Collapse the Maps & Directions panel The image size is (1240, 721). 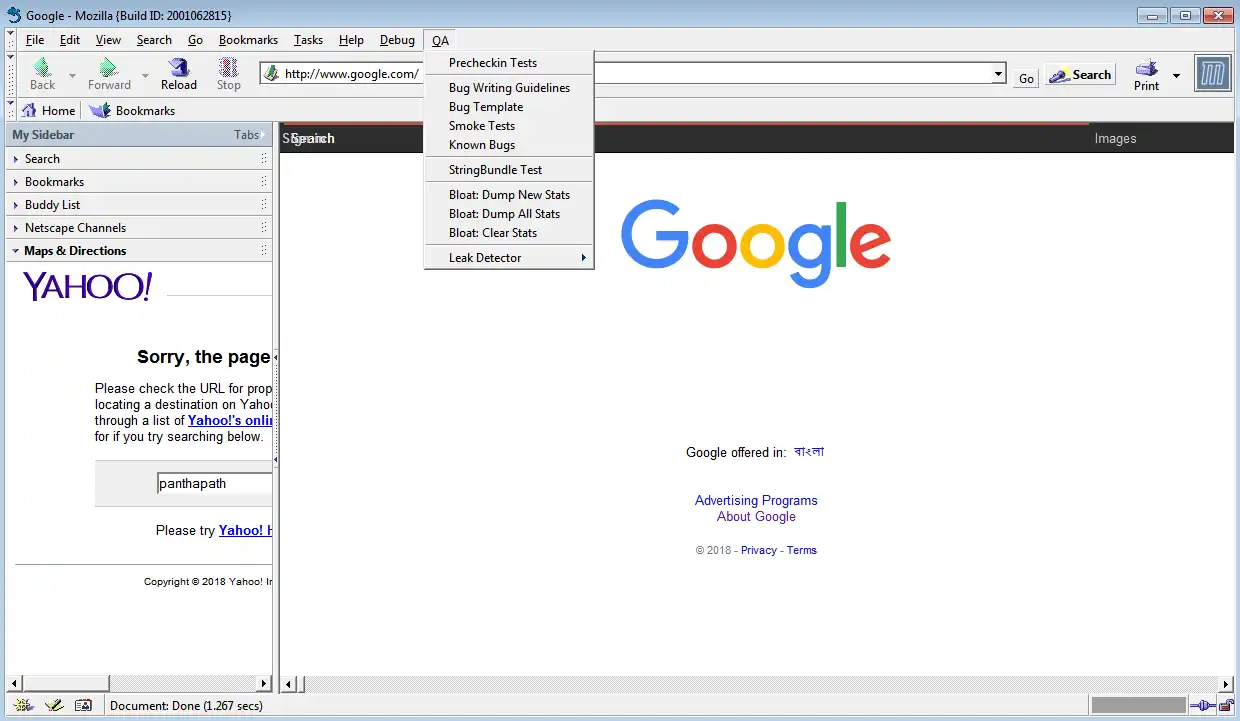138,251
